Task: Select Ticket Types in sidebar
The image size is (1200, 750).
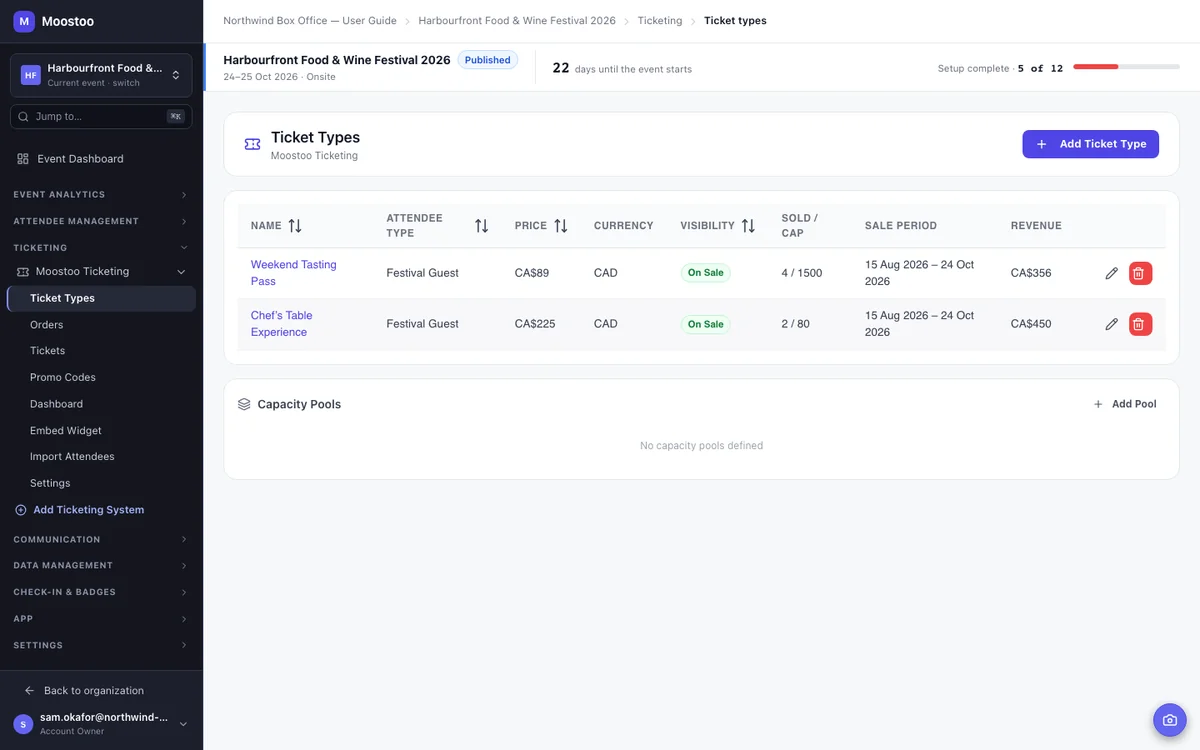Action: (x=101, y=299)
